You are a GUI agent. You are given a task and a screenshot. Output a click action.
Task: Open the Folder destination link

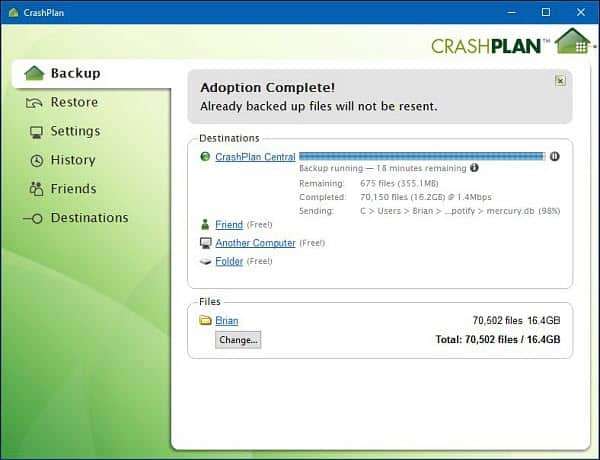[x=229, y=261]
